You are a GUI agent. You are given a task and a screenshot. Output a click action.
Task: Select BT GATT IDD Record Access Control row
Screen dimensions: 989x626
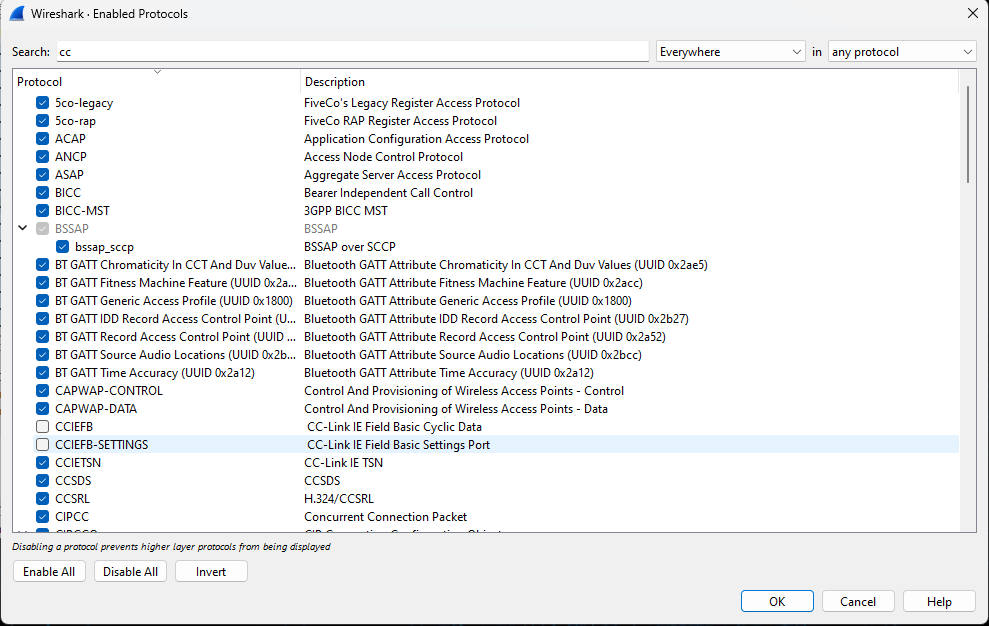click(x=495, y=319)
